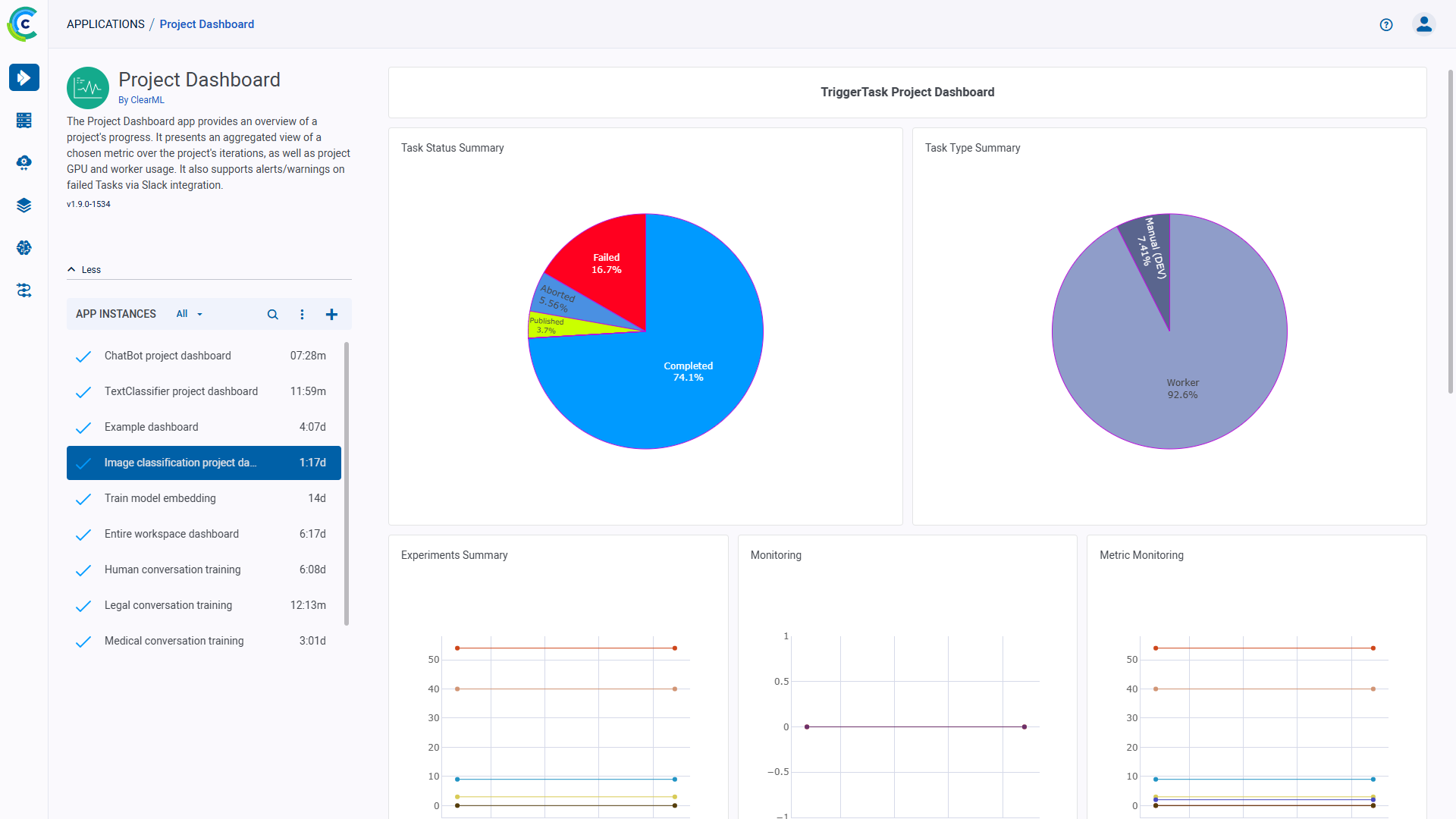Click the user profile account icon
This screenshot has height=819, width=1456.
point(1424,24)
